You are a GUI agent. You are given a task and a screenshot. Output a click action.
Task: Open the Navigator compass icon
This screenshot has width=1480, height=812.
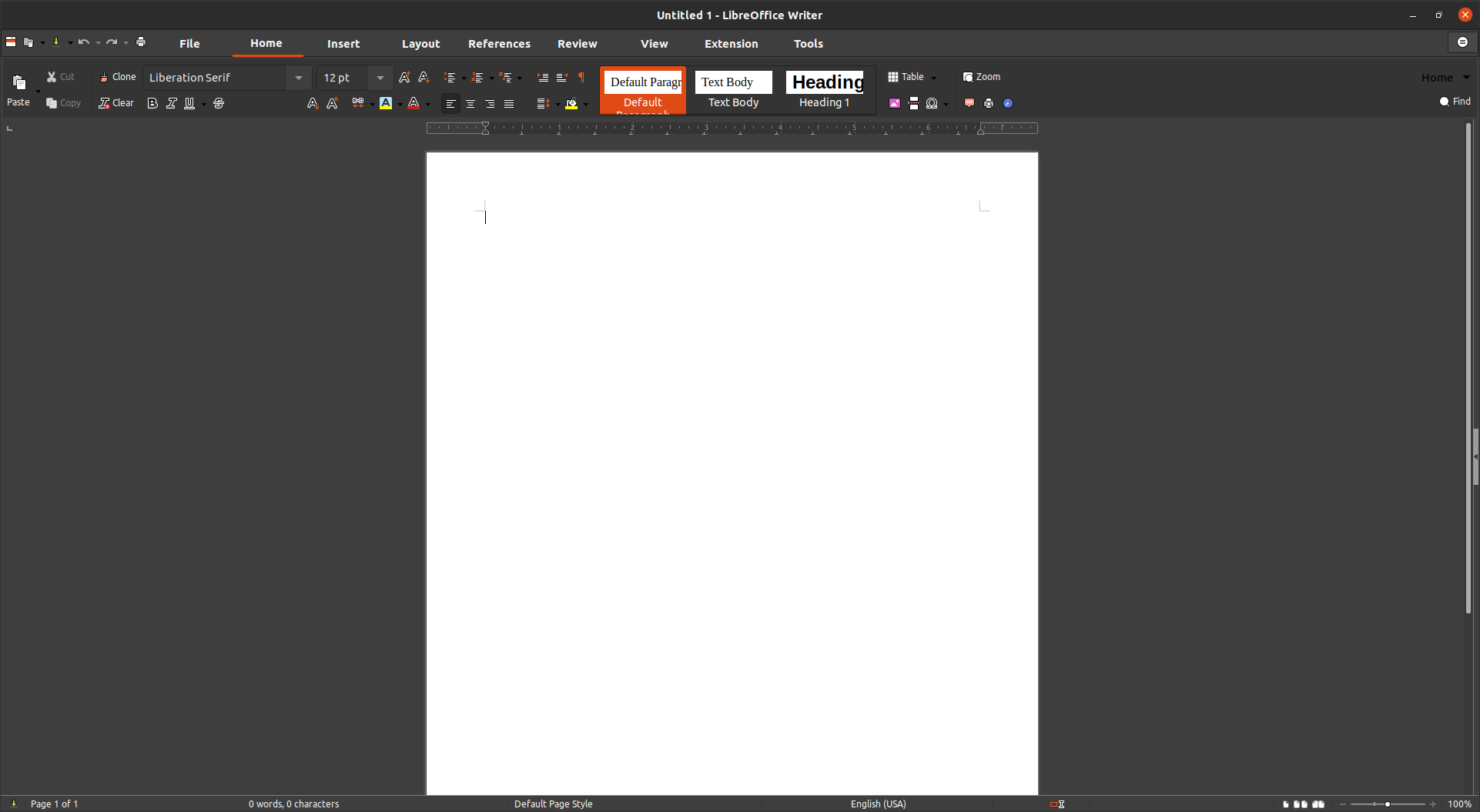point(1008,103)
